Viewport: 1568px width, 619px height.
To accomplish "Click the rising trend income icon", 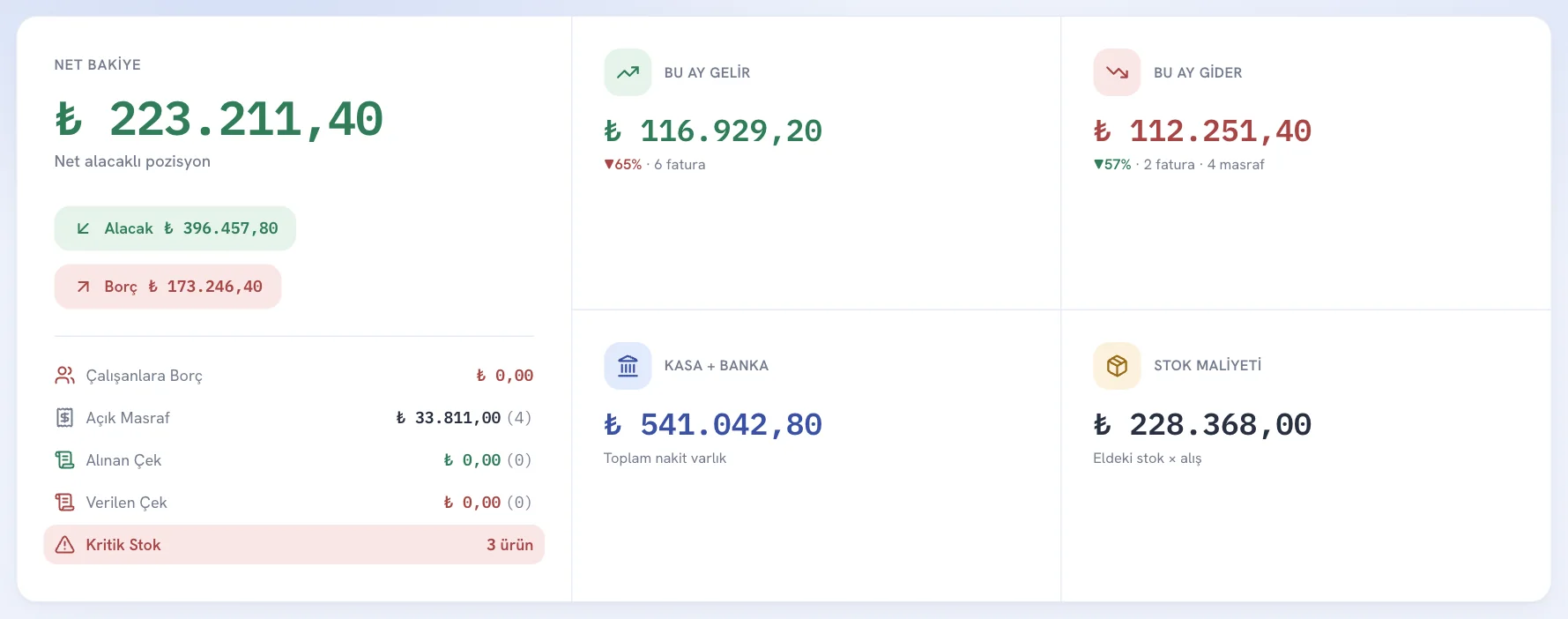I will click(x=628, y=72).
